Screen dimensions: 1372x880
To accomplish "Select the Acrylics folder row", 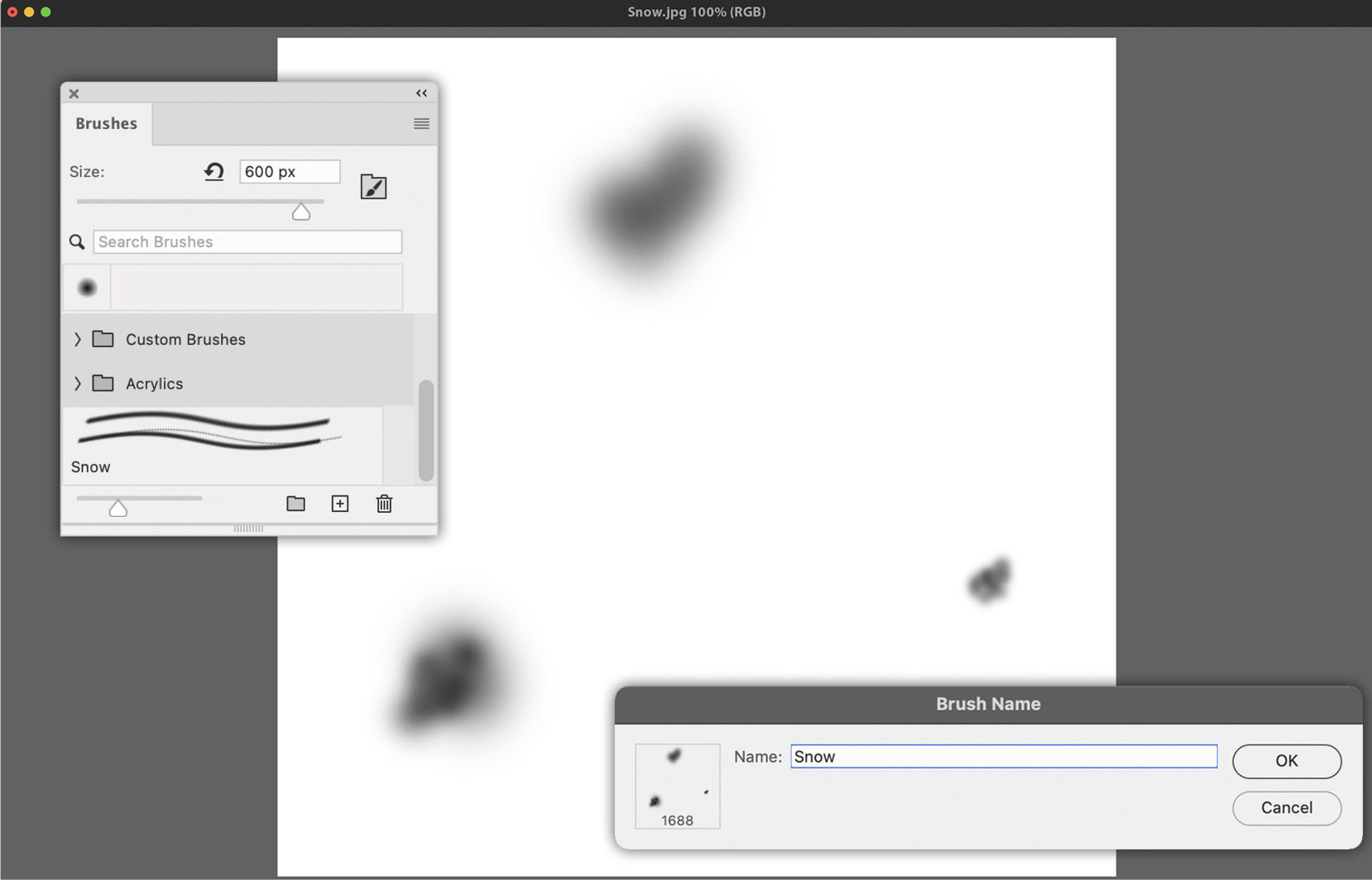I will click(x=237, y=384).
